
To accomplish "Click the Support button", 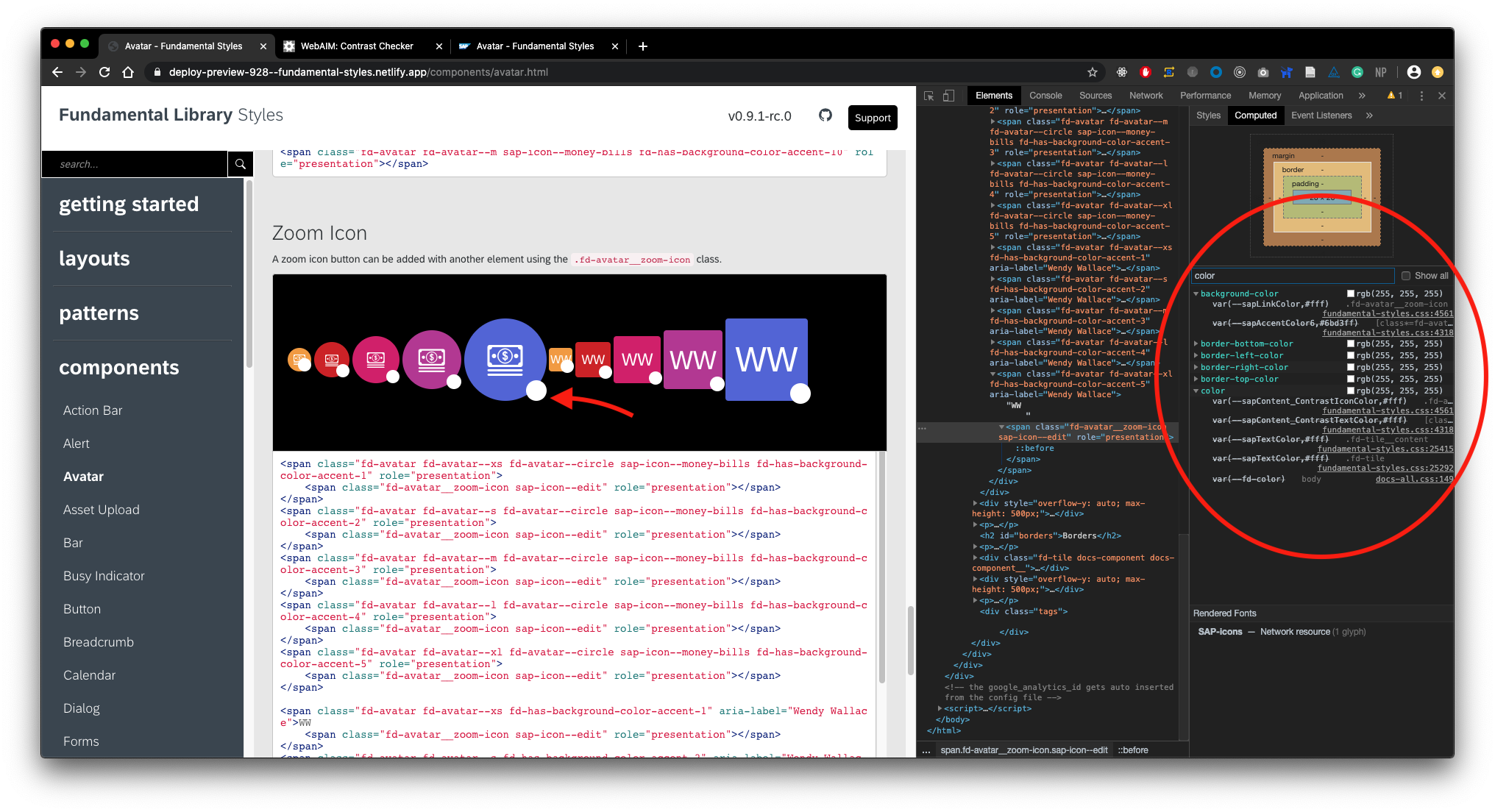I will click(x=873, y=118).
